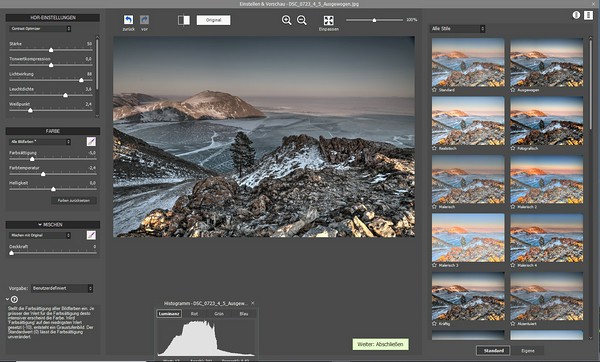Adjust the Weißpunkt slider handle

30,110
